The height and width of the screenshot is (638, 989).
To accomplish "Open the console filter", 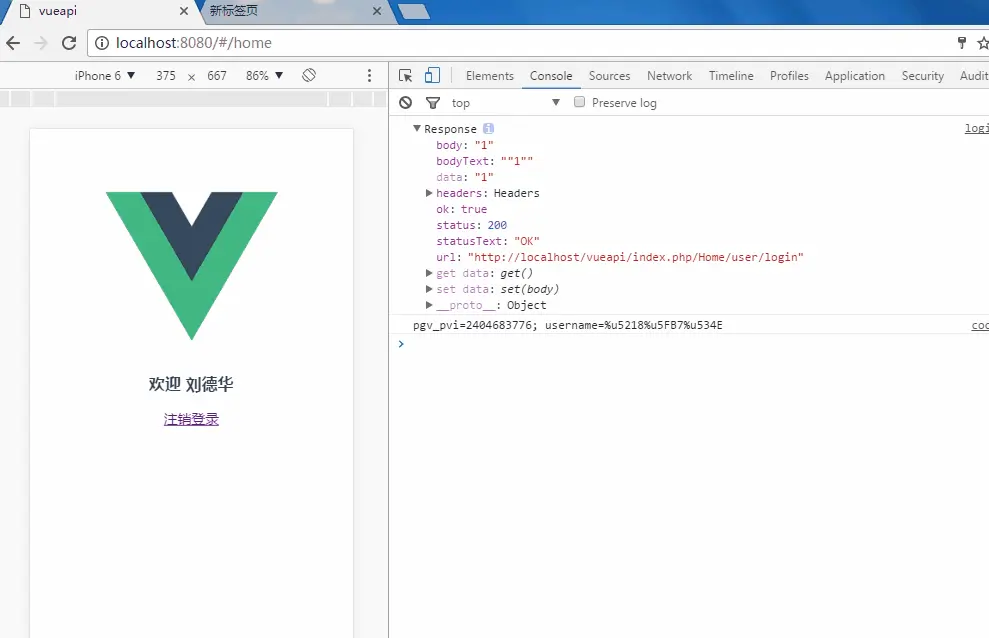I will click(x=433, y=103).
